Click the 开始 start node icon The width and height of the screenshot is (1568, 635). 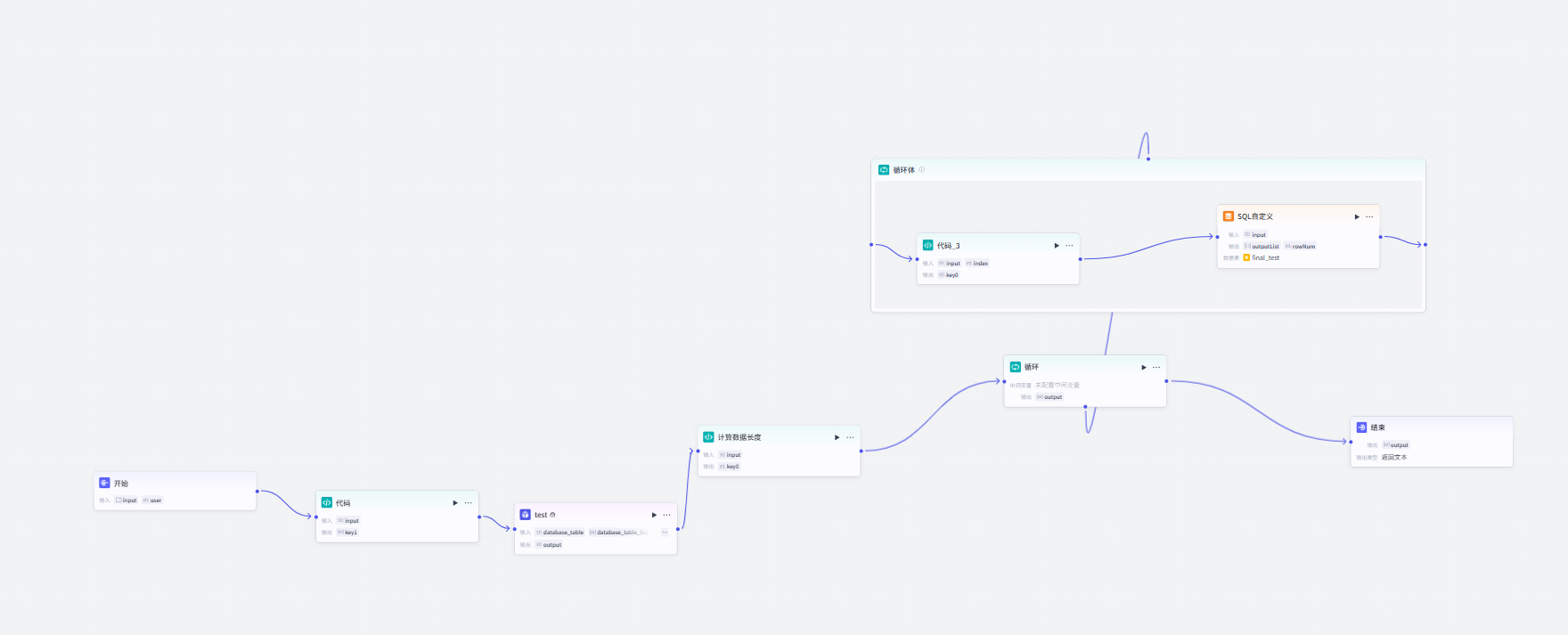pyautogui.click(x=104, y=483)
